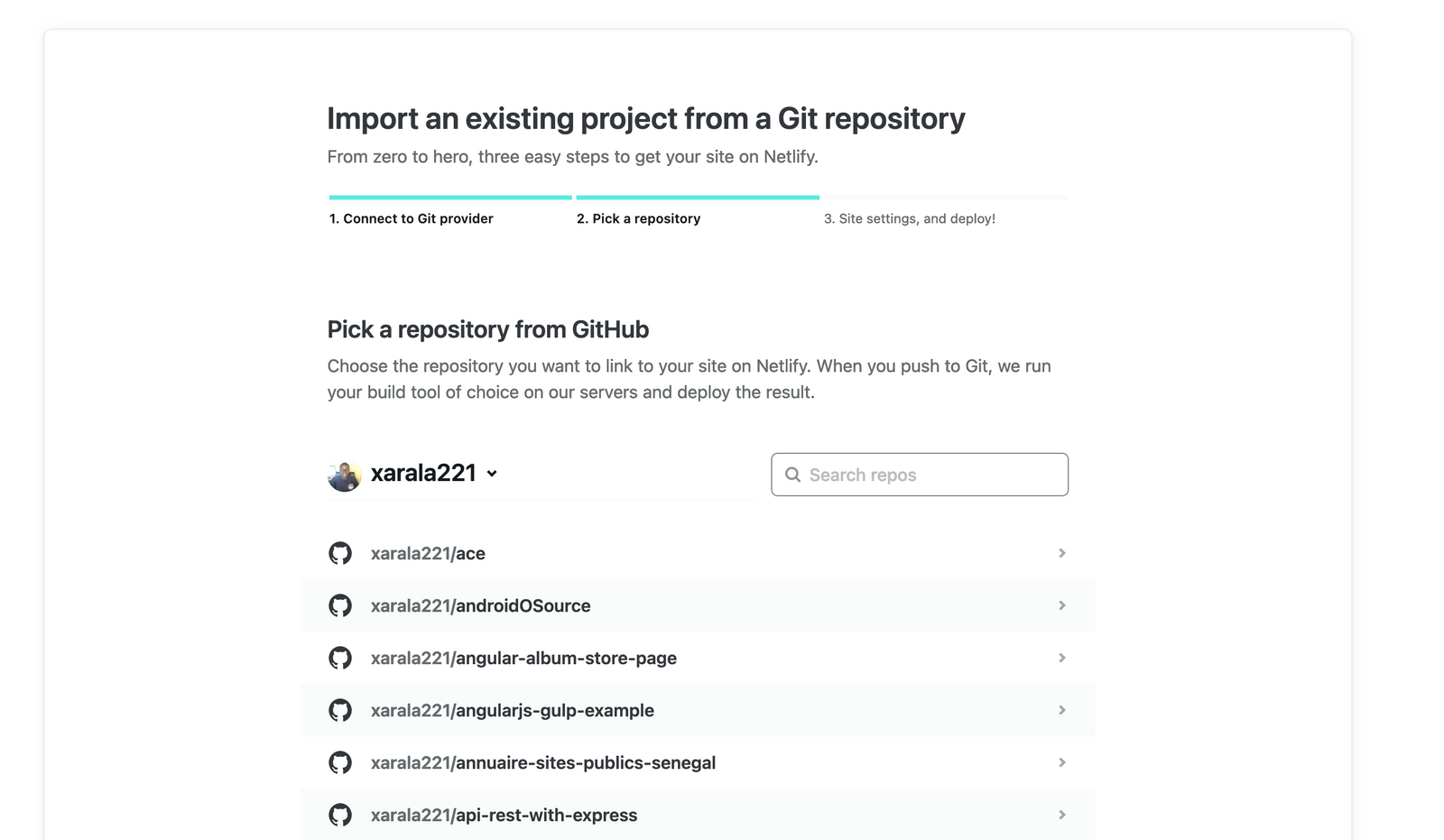This screenshot has height=840, width=1444.
Task: Choose the xarala221/api-rest-with-express repository
Action: pos(504,815)
